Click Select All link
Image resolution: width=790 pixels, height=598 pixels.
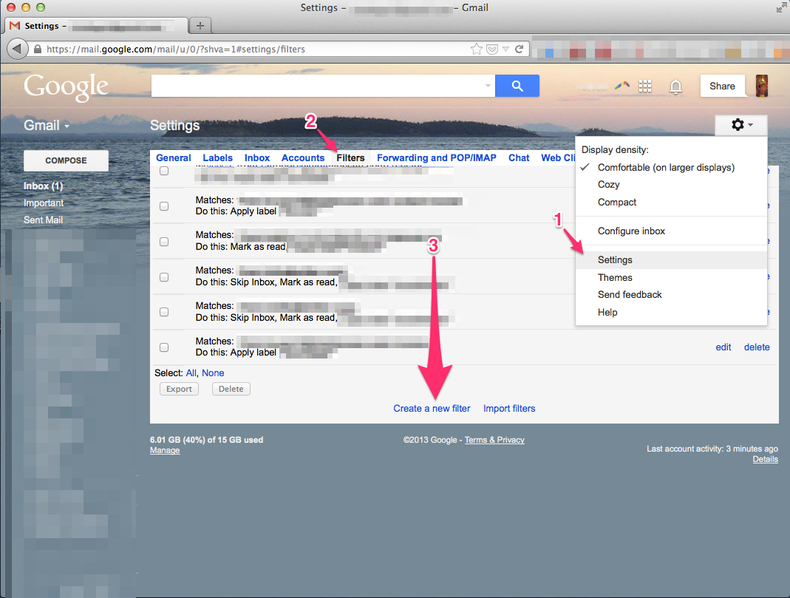pyautogui.click(x=191, y=373)
